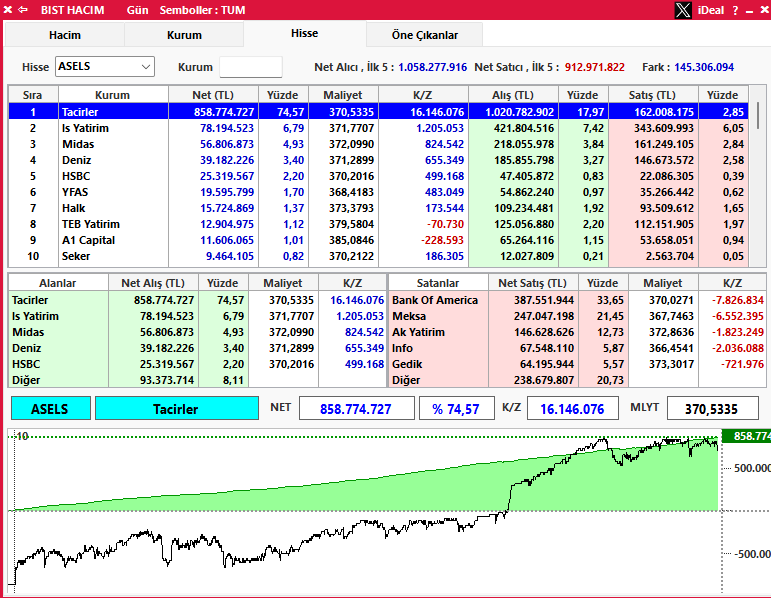Sort by the Satış (TL) column header
This screenshot has height=598, width=771.
point(652,95)
